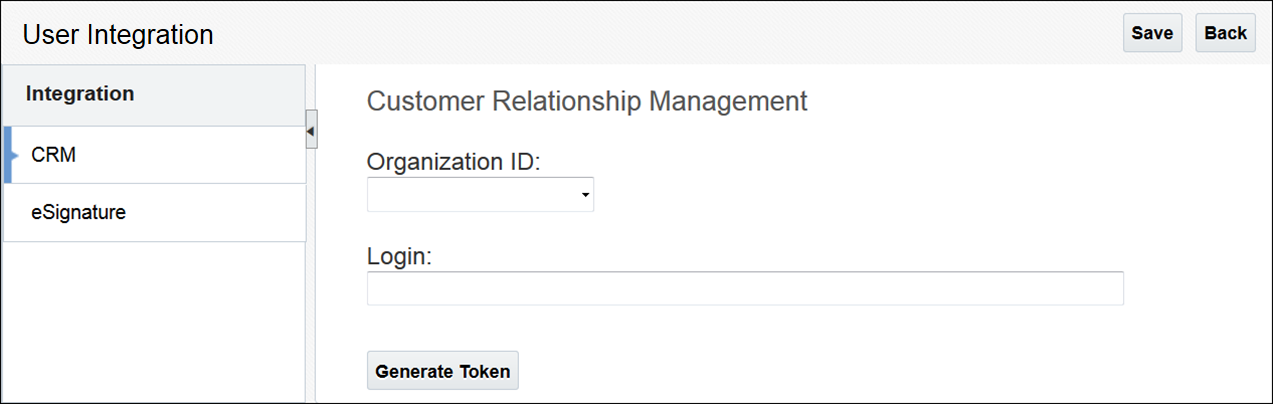Click the Customer Relationship Management heading

pos(587,101)
